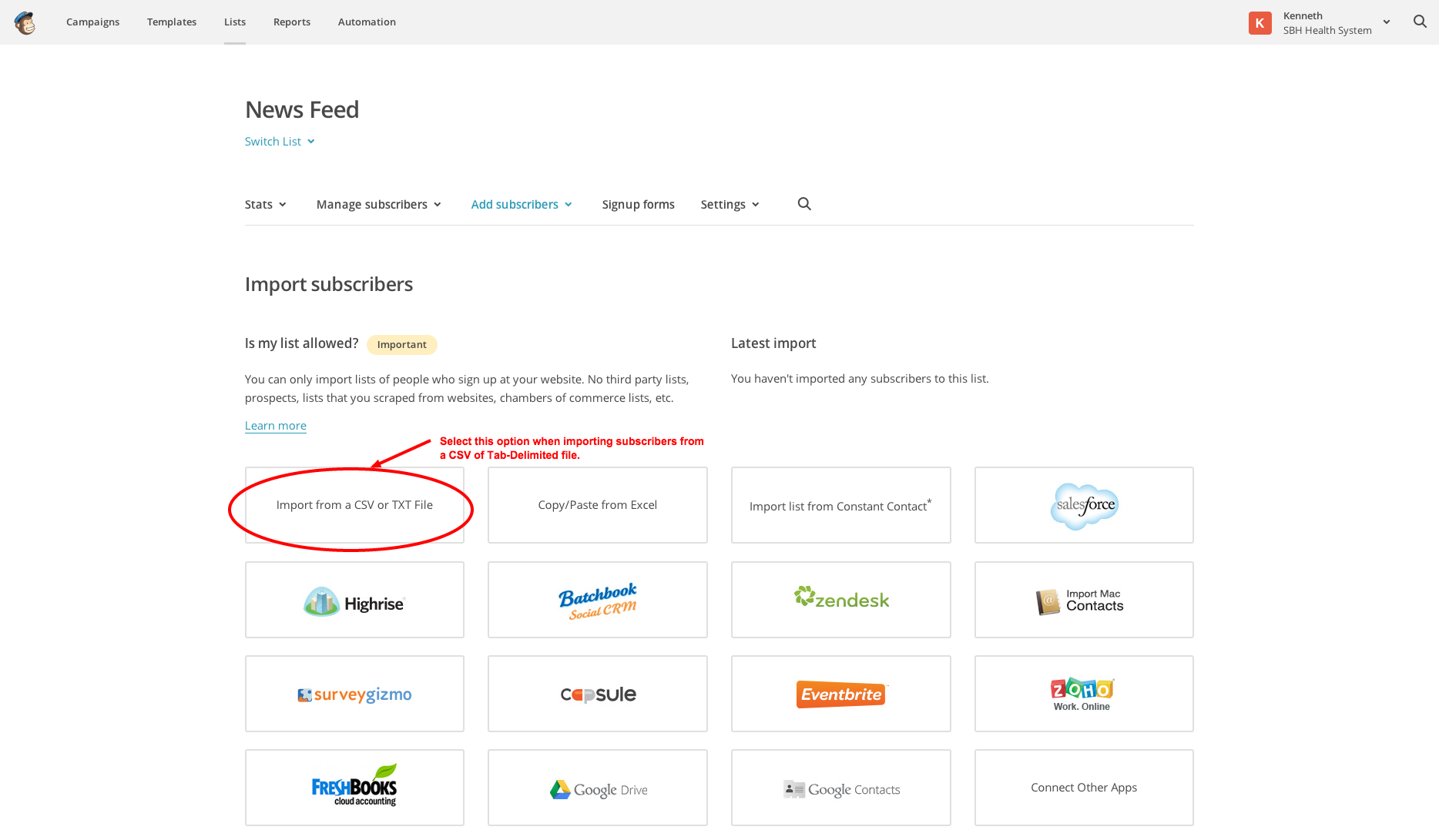Select the Eventbrite integration

840,694
